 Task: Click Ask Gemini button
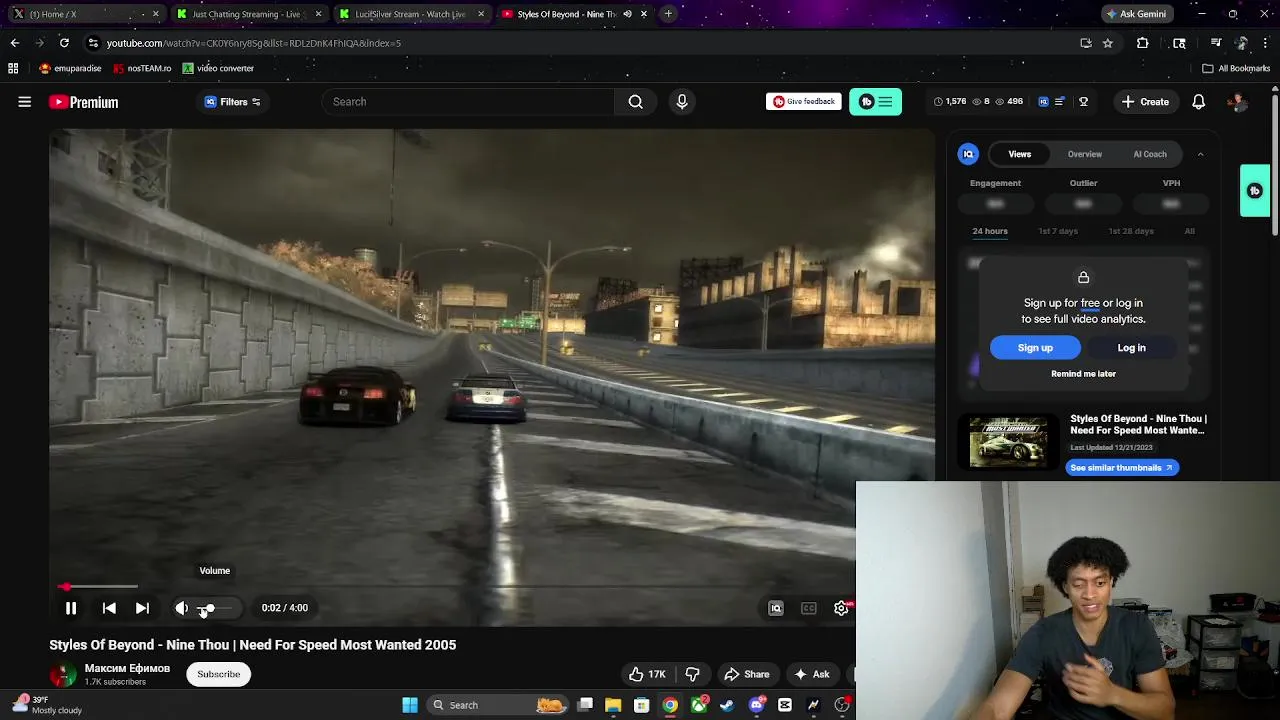pyautogui.click(x=1135, y=14)
